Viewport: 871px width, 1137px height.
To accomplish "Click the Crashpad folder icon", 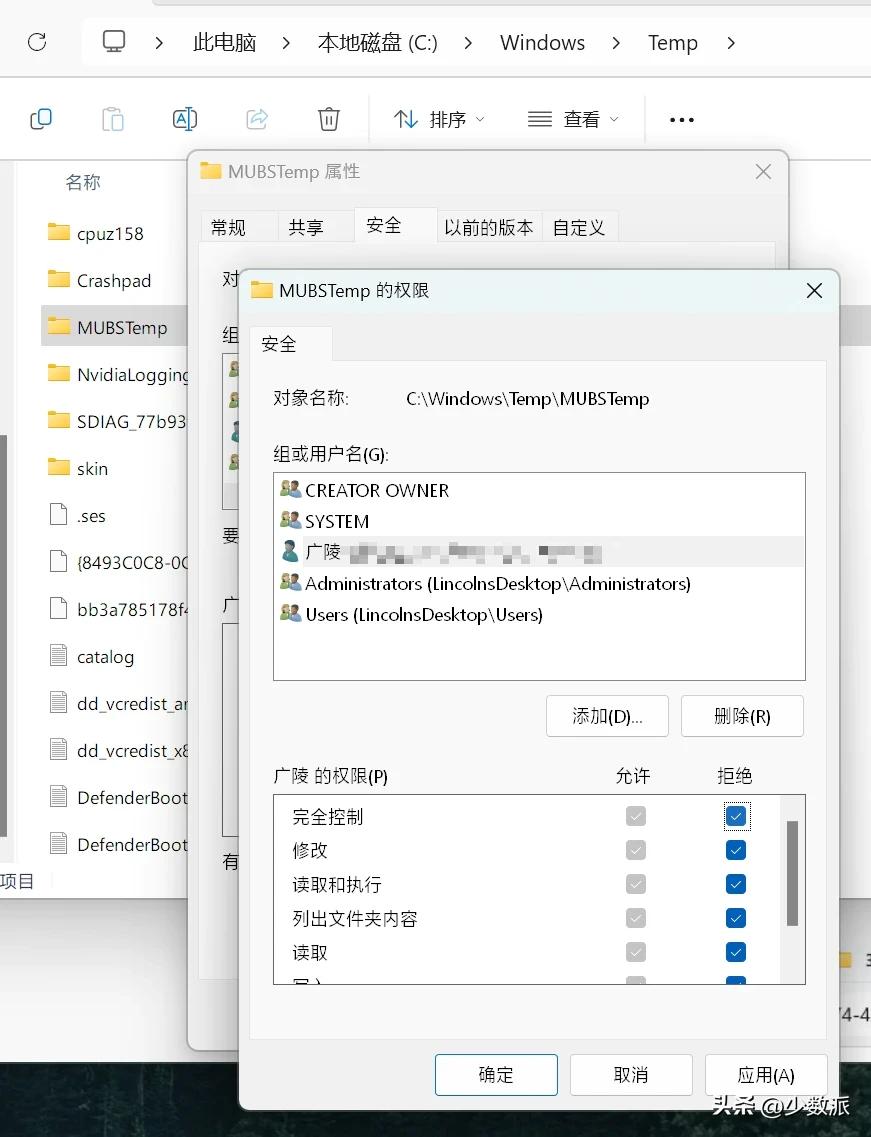I will pyautogui.click(x=59, y=279).
